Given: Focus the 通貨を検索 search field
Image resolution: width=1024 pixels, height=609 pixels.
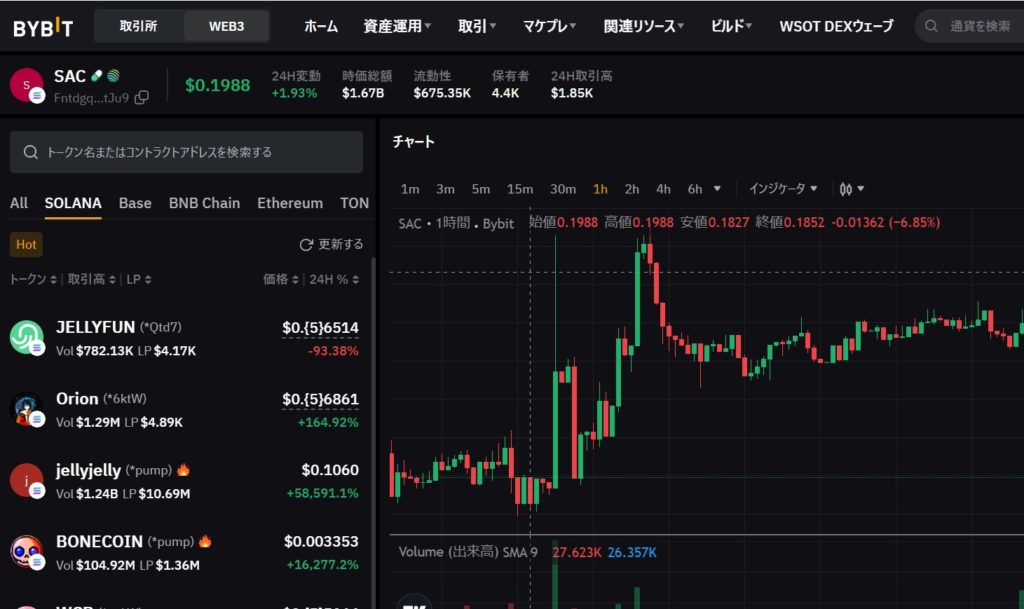Looking at the screenshot, I should [x=970, y=26].
